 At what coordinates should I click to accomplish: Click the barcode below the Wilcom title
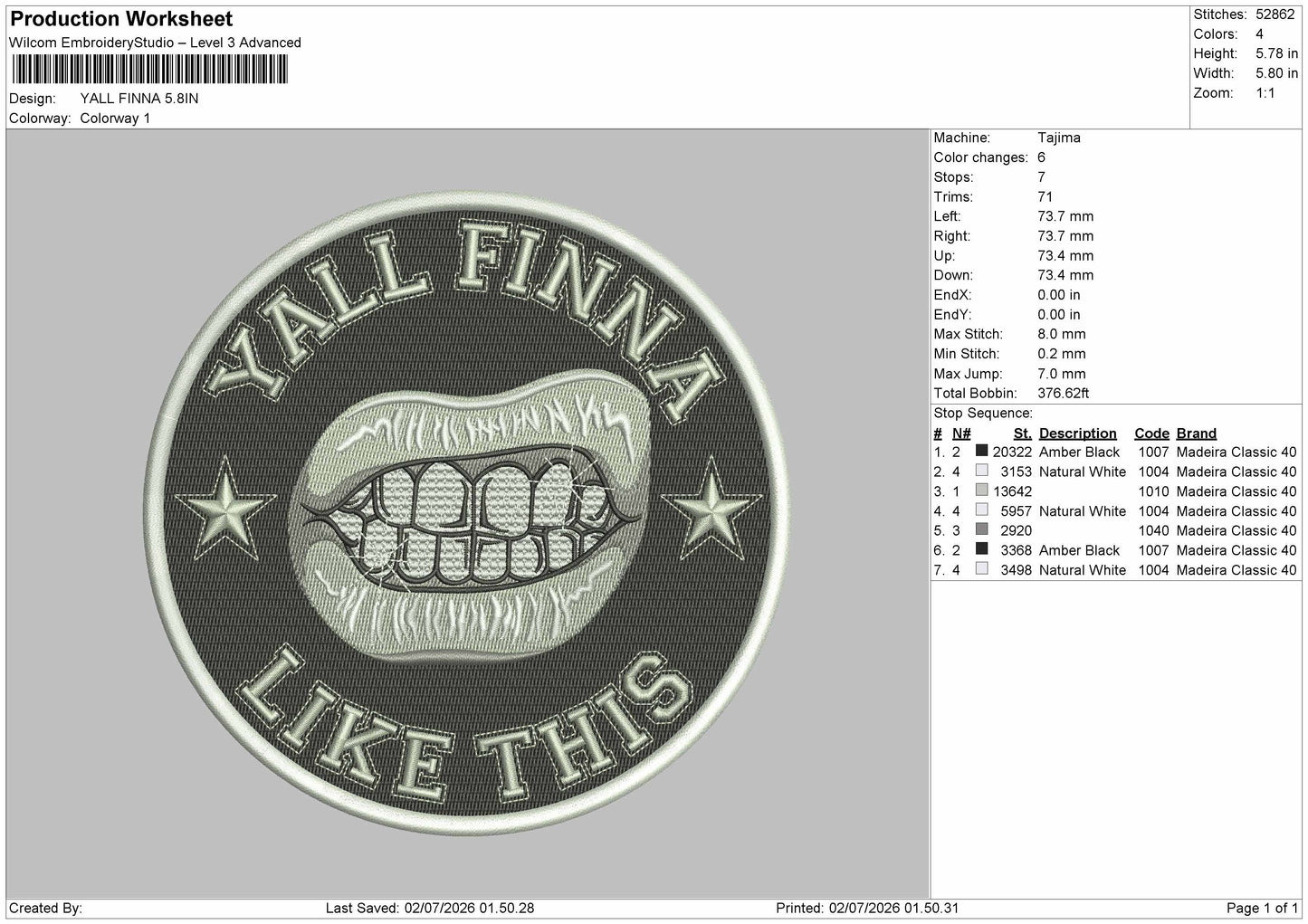(148, 70)
